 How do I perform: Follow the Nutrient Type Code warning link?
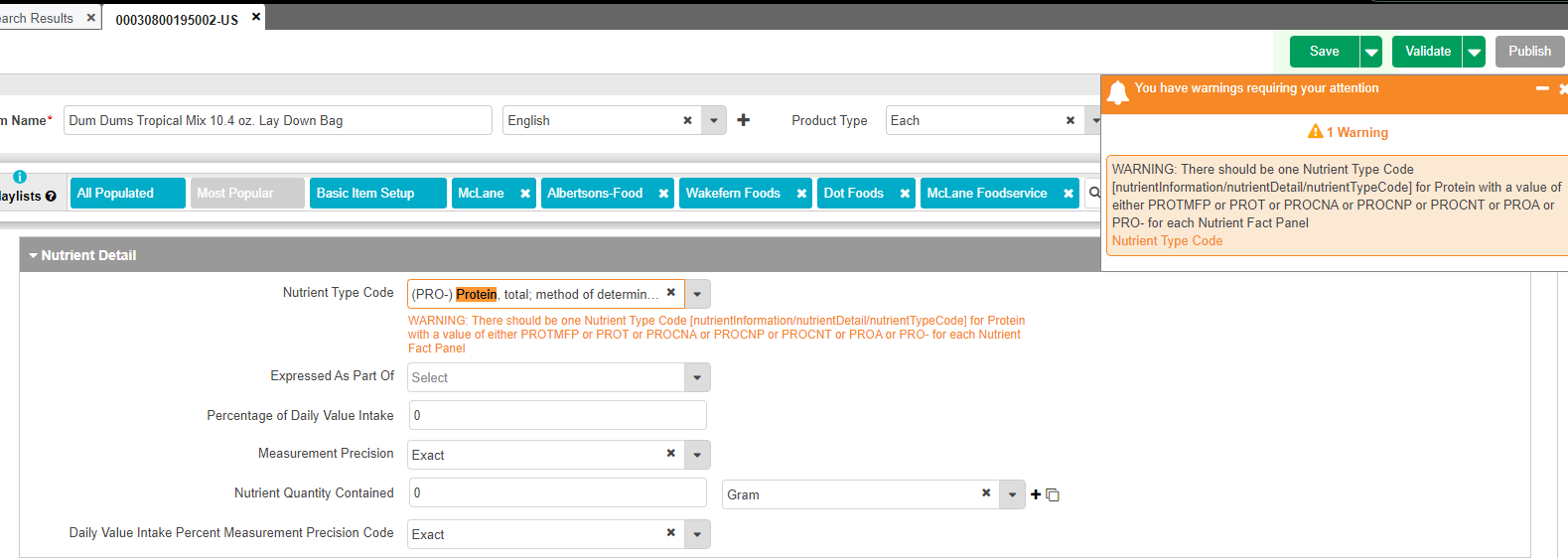tap(1167, 241)
